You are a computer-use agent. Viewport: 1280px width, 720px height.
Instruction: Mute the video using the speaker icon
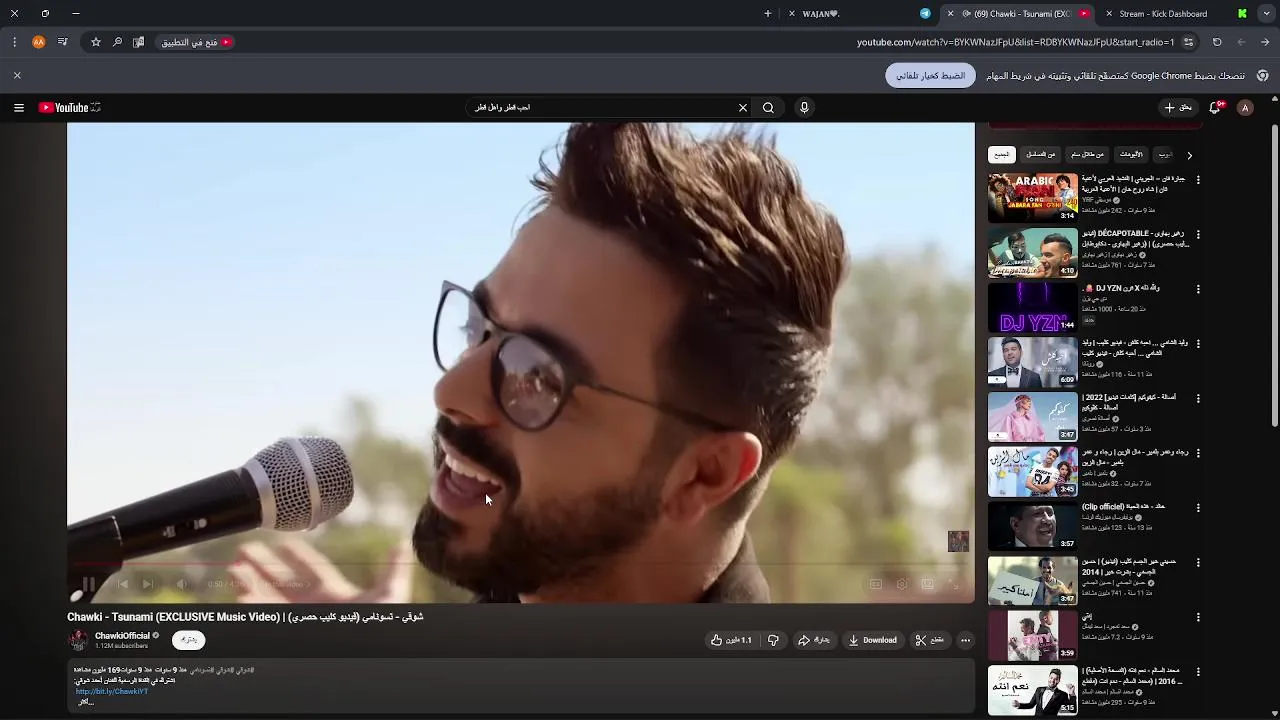(181, 584)
